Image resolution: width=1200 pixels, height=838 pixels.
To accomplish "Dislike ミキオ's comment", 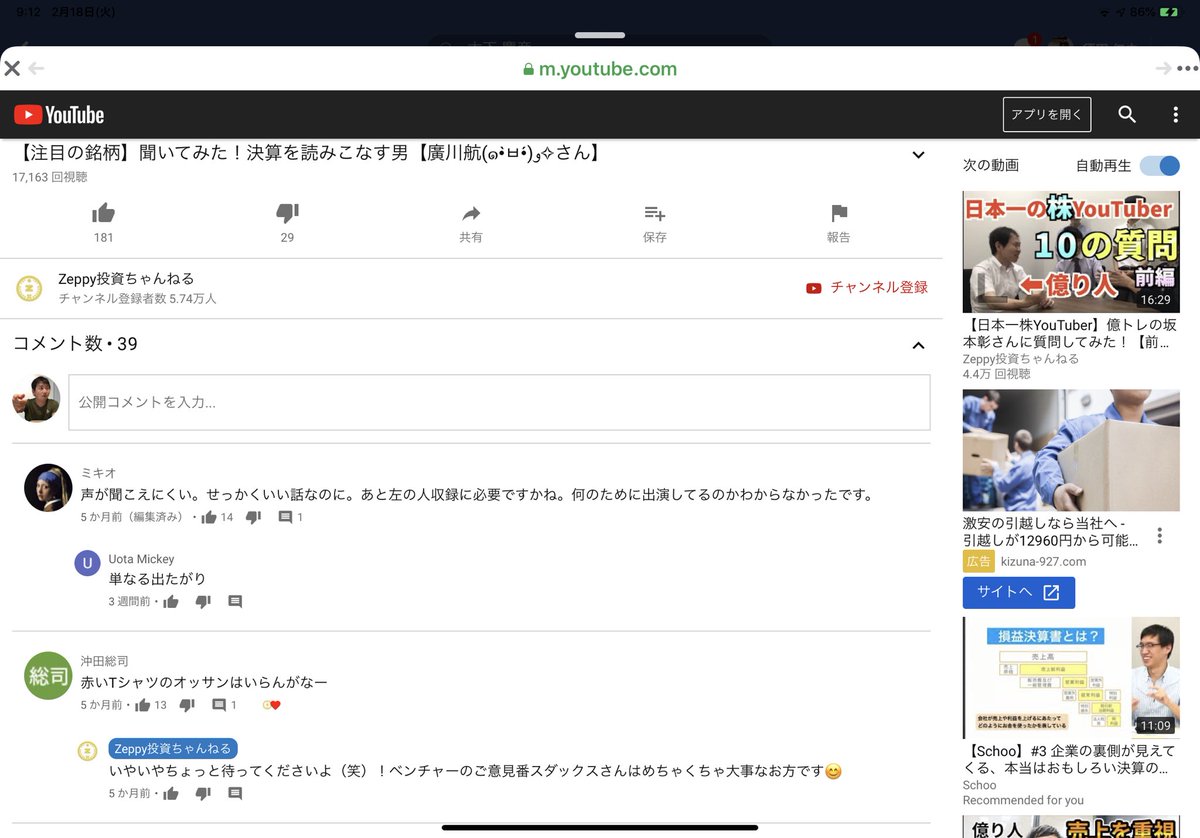I will [x=253, y=517].
